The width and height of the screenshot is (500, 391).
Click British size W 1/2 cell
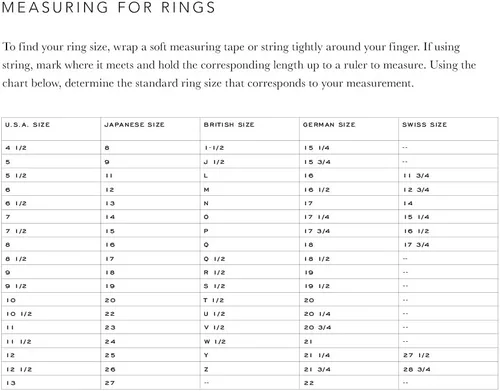coord(250,341)
